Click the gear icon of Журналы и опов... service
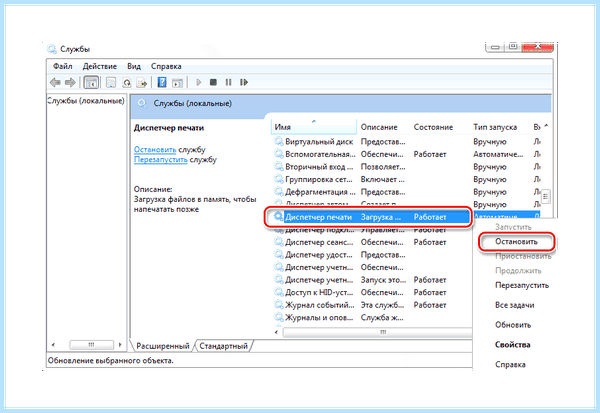This screenshot has height=413, width=600. pos(279,318)
